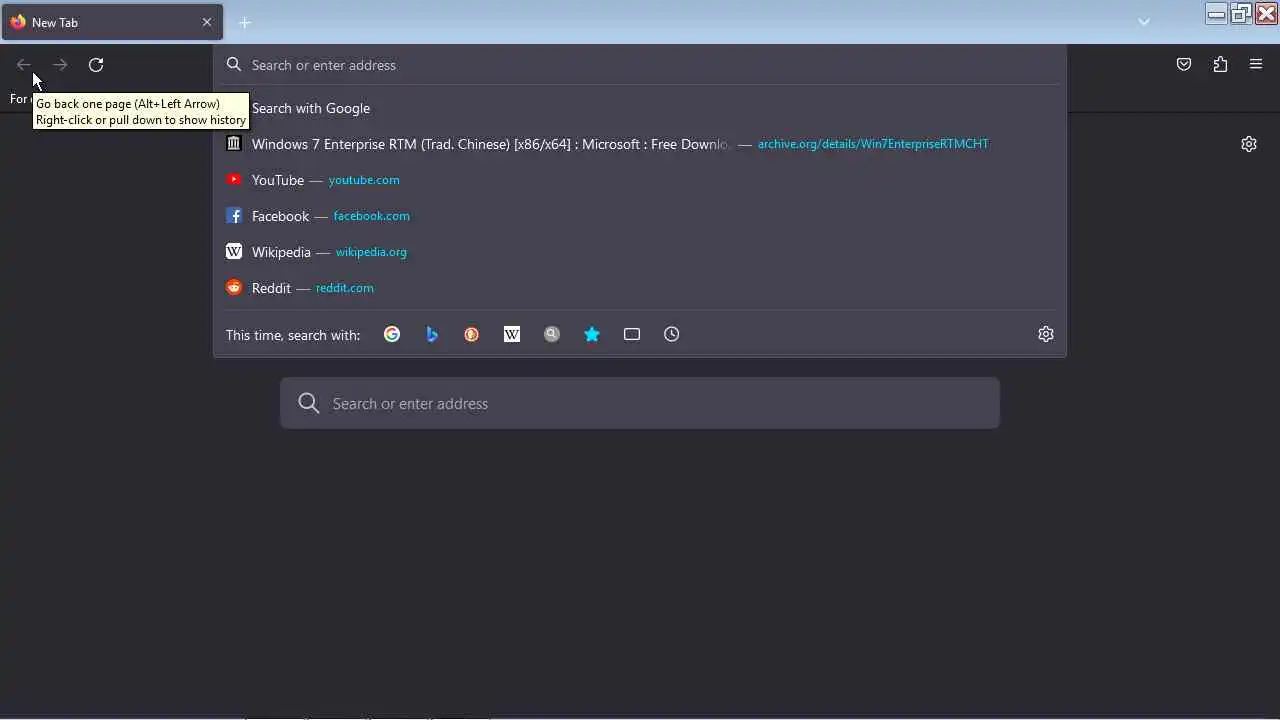Select the New Tab tab
Viewport: 1280px width, 720px height.
point(112,22)
